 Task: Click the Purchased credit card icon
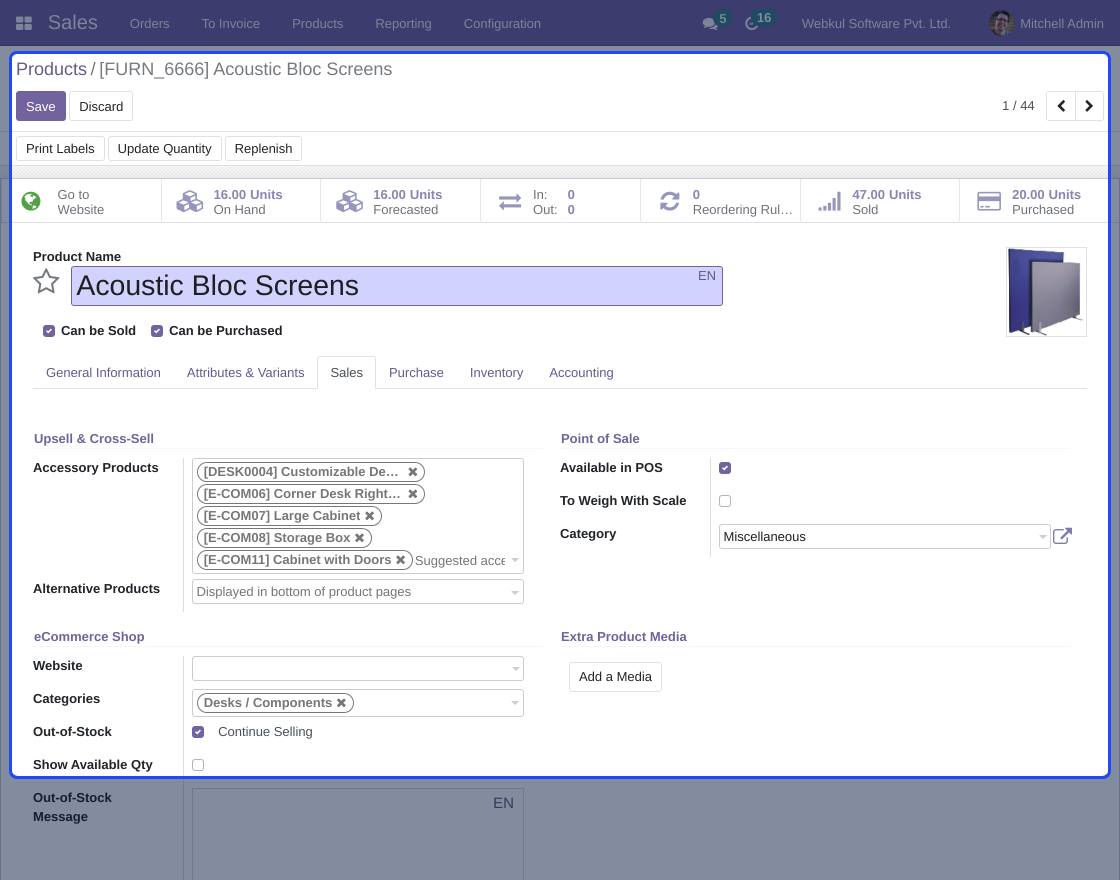(x=989, y=201)
